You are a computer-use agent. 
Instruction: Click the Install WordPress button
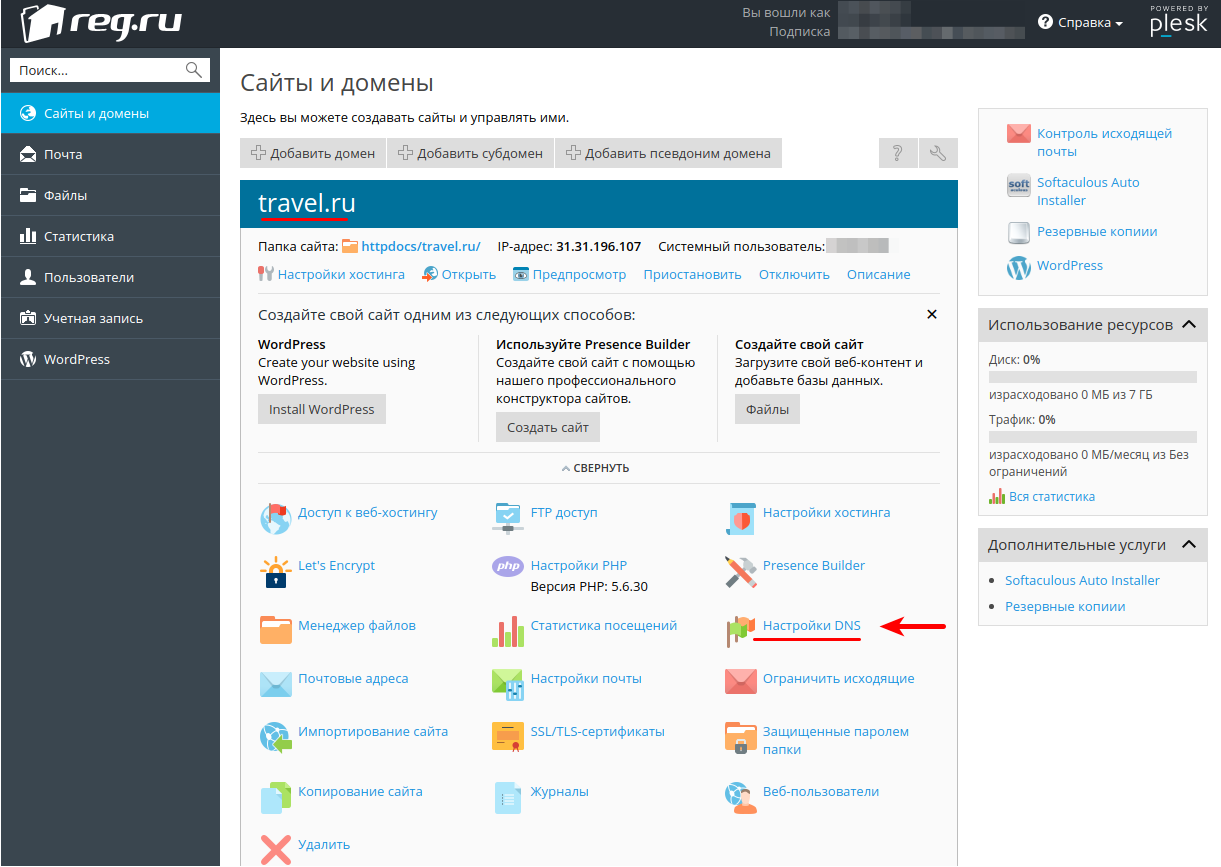point(321,409)
